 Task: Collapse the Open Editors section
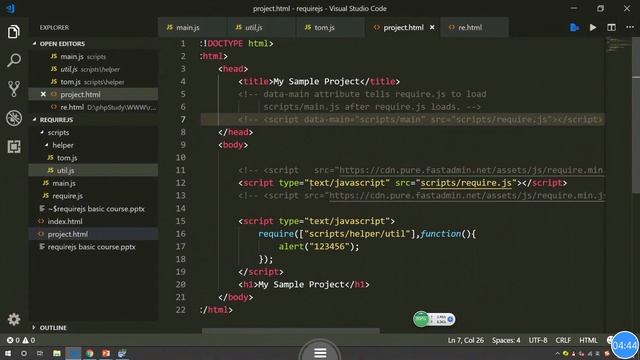click(35, 44)
